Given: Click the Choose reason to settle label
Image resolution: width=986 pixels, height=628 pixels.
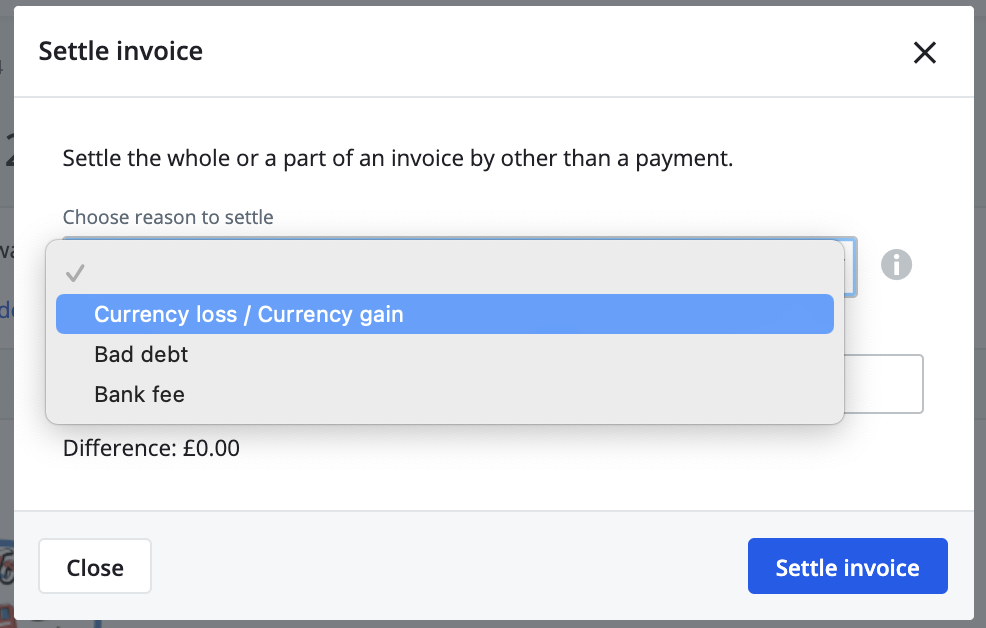Looking at the screenshot, I should pos(167,217).
